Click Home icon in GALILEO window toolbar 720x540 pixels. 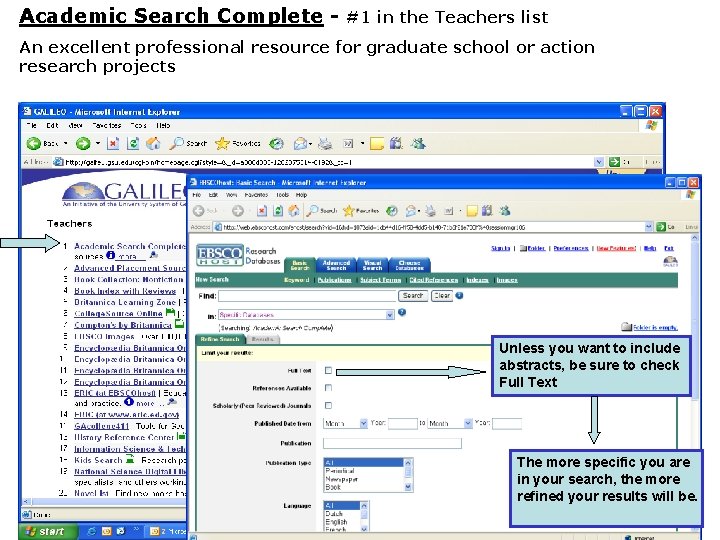click(x=153, y=144)
